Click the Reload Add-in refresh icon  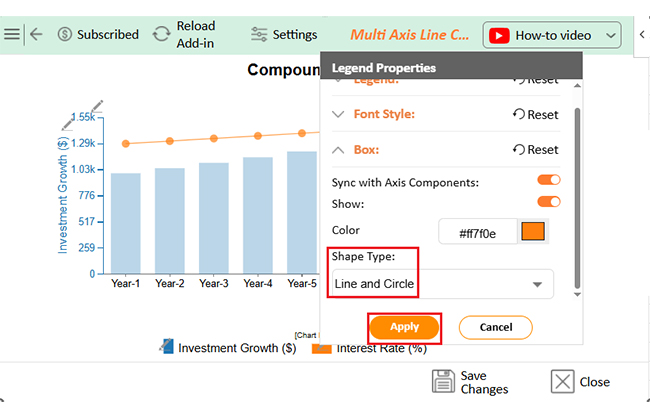coord(161,34)
